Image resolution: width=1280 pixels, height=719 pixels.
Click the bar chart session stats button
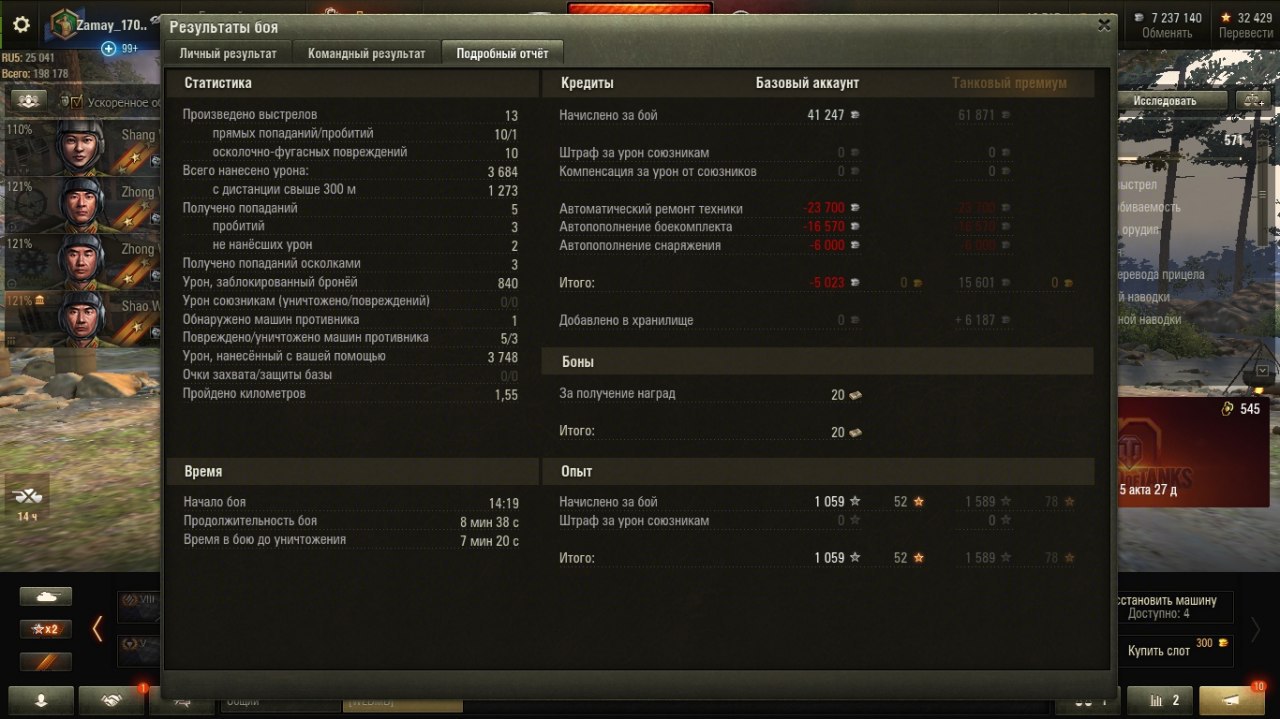(1160, 701)
